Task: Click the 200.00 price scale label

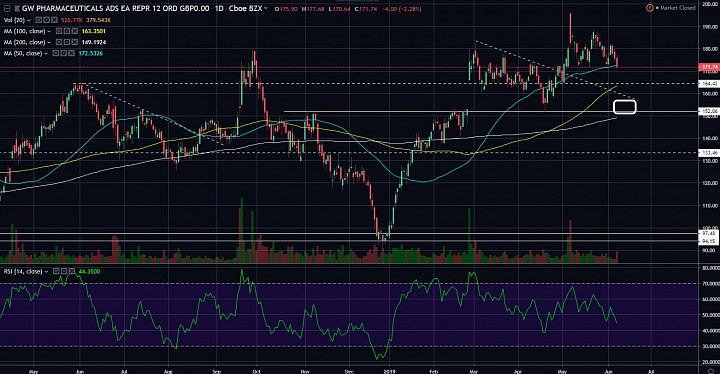Action: click(709, 4)
